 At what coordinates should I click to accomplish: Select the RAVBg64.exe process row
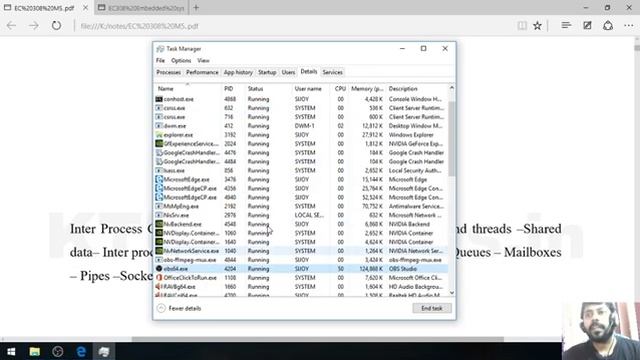point(301,287)
